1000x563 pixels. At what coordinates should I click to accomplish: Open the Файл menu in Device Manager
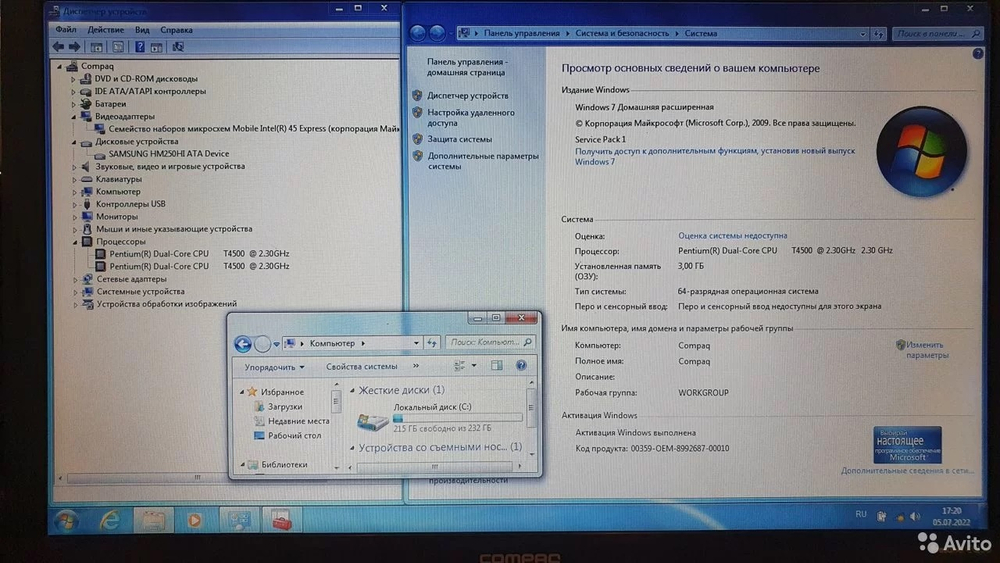click(x=65, y=30)
